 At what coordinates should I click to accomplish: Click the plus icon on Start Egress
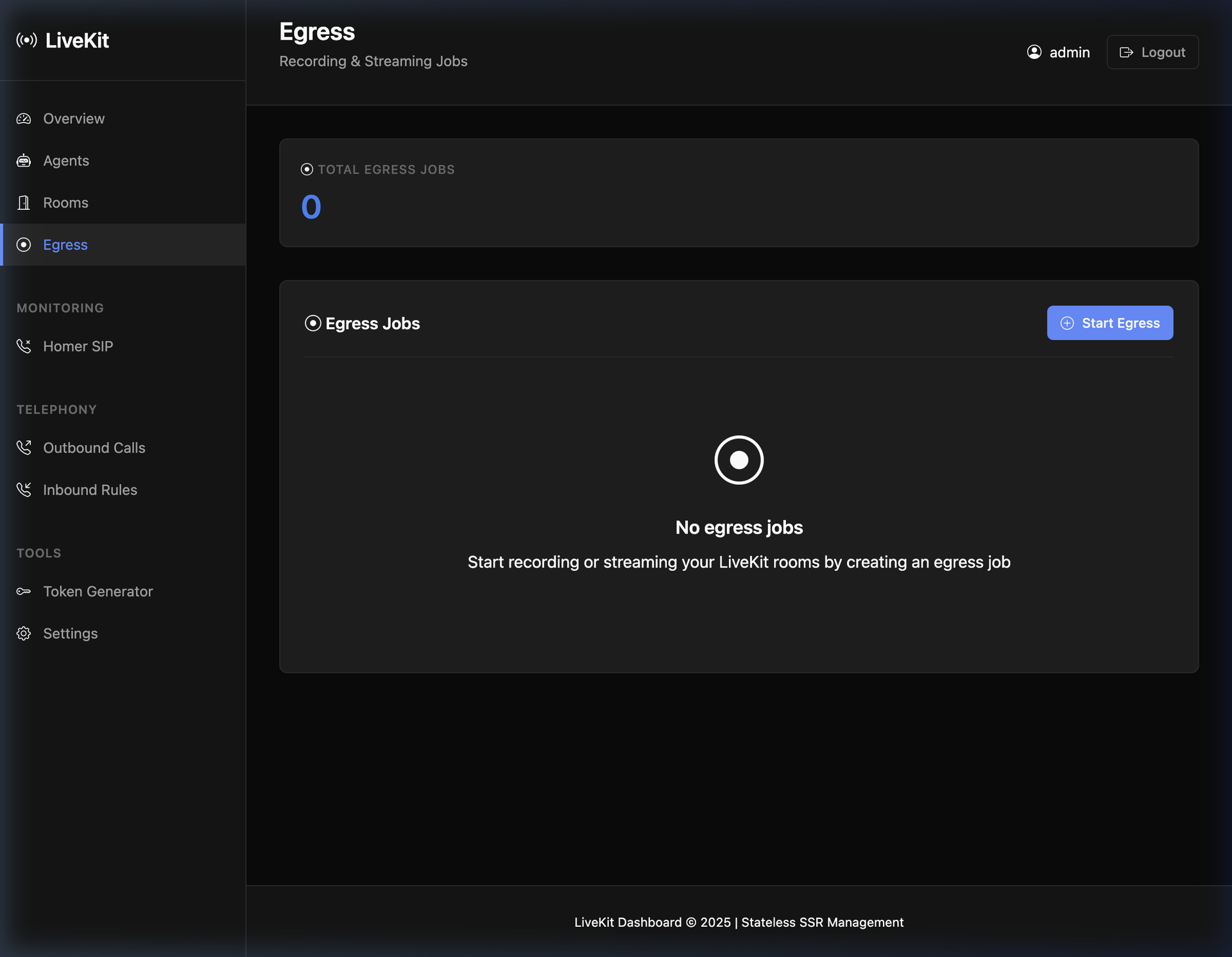coord(1067,323)
